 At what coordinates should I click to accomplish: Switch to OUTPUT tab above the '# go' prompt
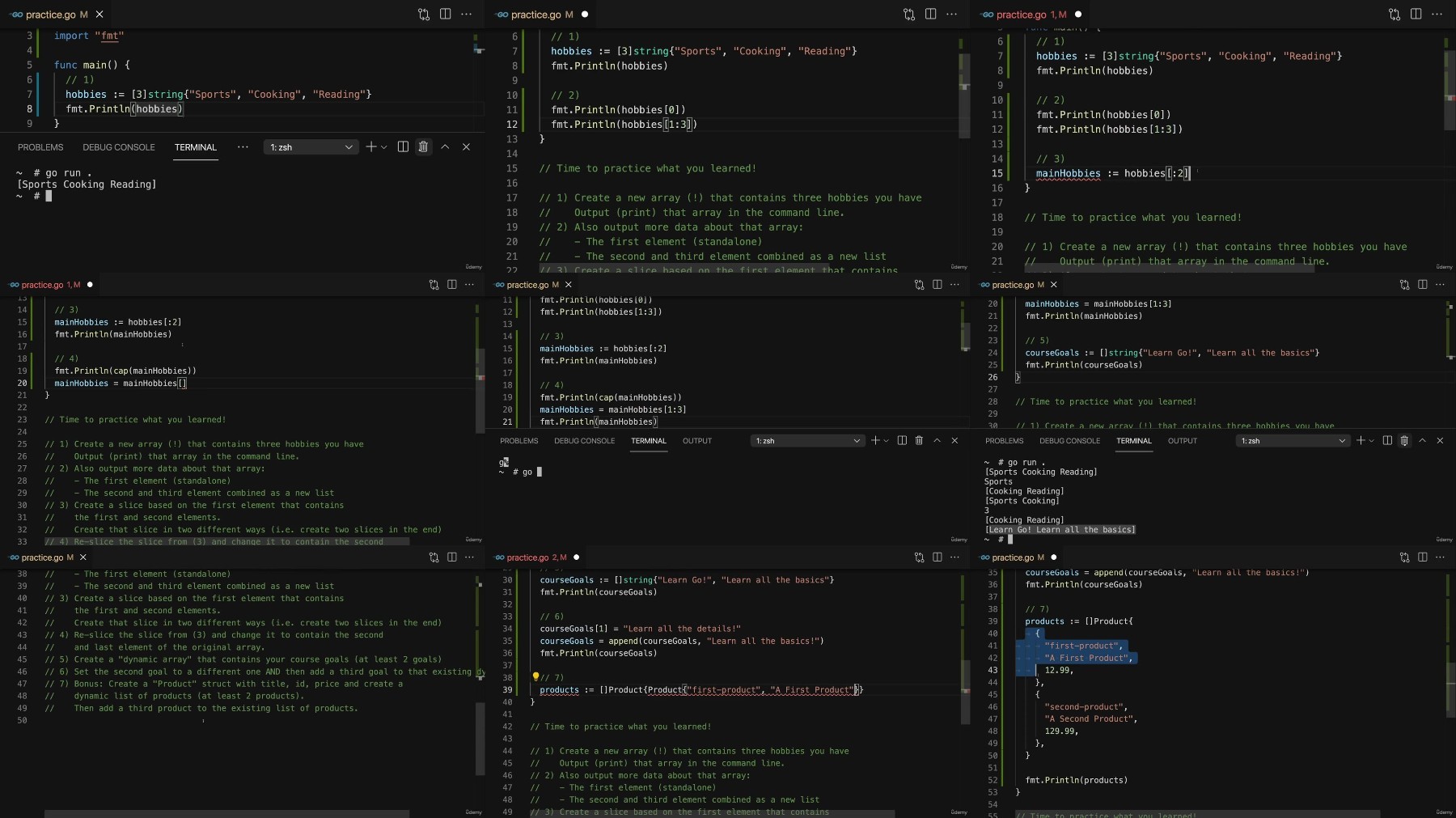tap(696, 441)
